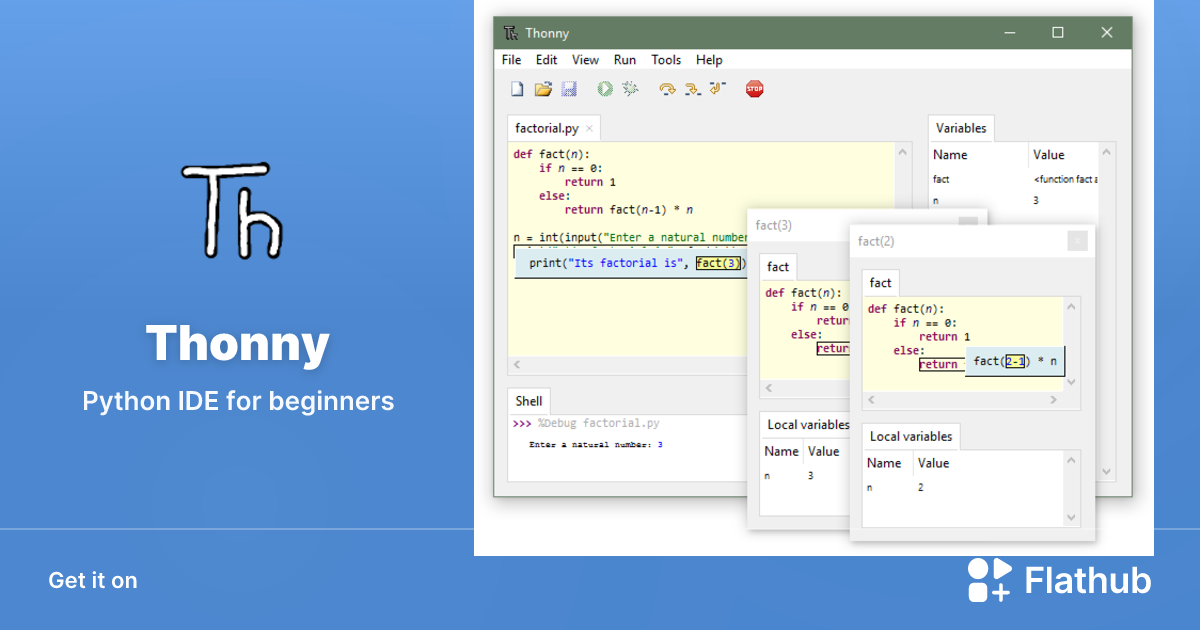The width and height of the screenshot is (1200, 630).
Task: Select the factorial.py editor tab
Action: click(546, 128)
